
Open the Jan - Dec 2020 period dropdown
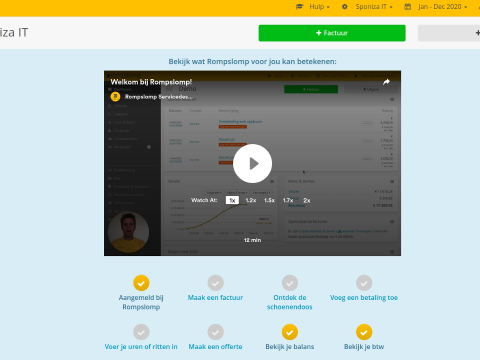click(443, 7)
